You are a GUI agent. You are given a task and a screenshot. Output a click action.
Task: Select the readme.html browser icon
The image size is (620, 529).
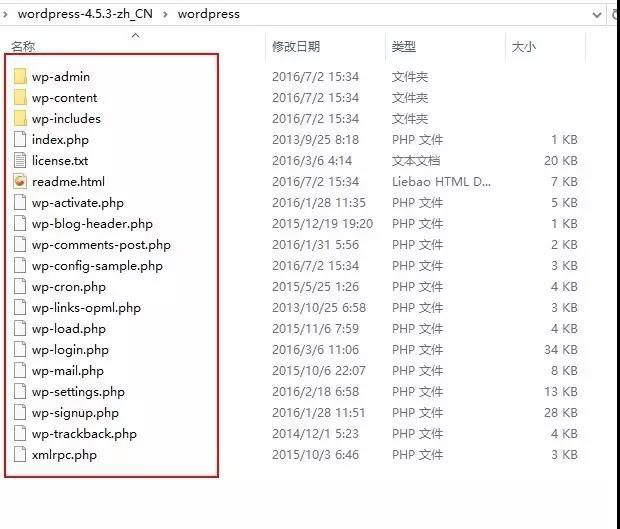(x=20, y=181)
